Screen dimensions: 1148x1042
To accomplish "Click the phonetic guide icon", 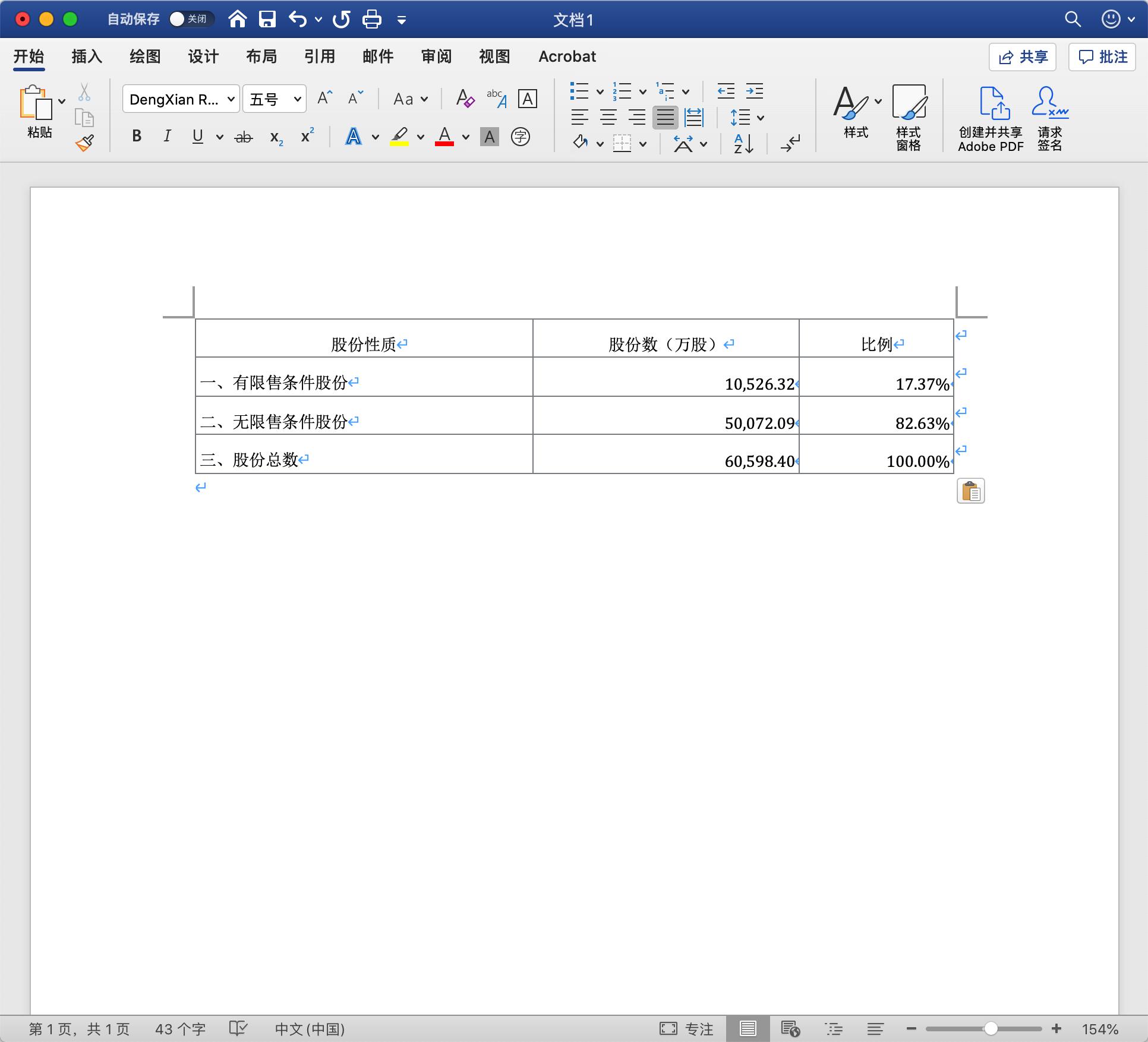I will coord(496,99).
